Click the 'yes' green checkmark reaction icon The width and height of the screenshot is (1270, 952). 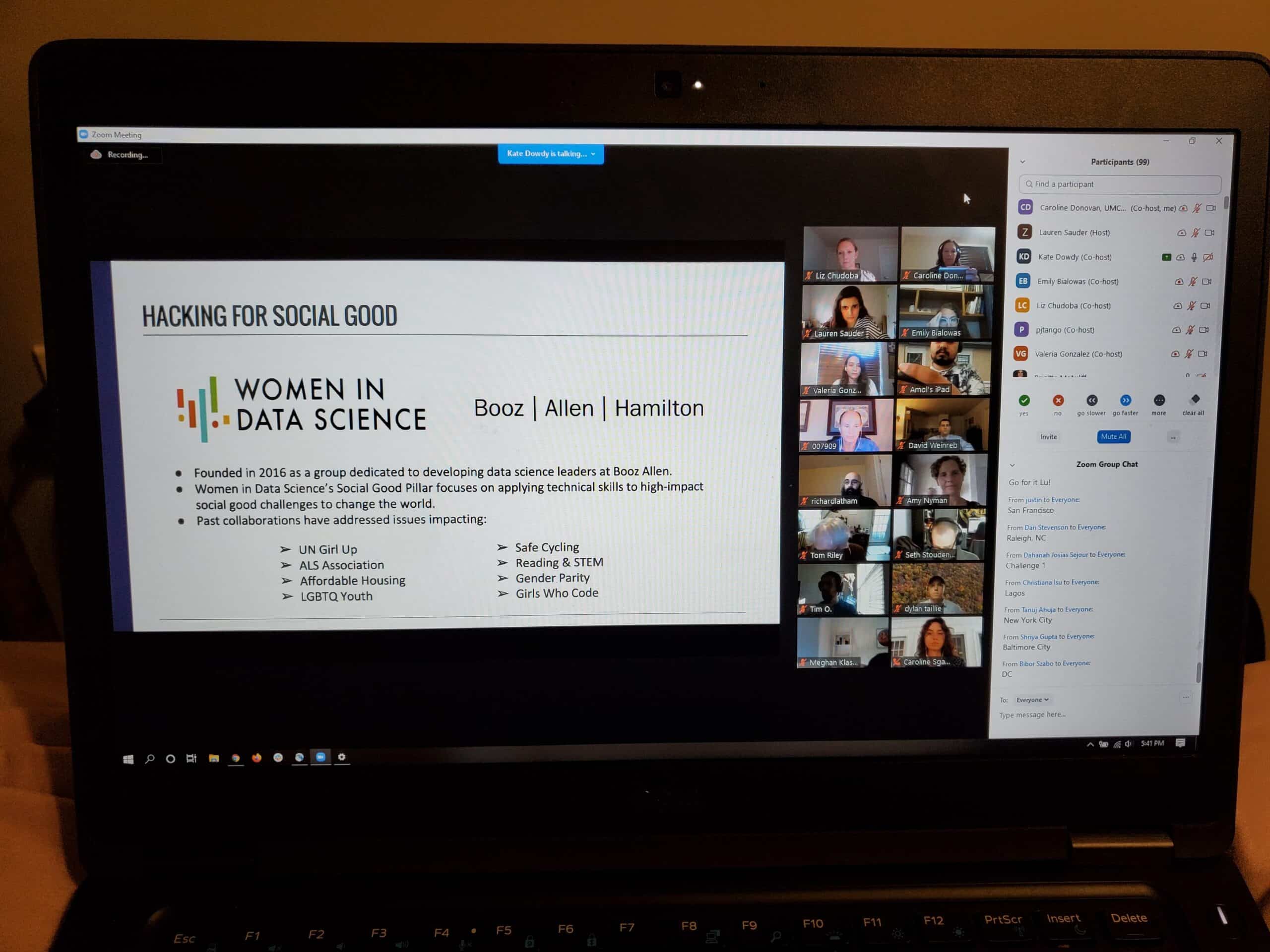[1024, 401]
